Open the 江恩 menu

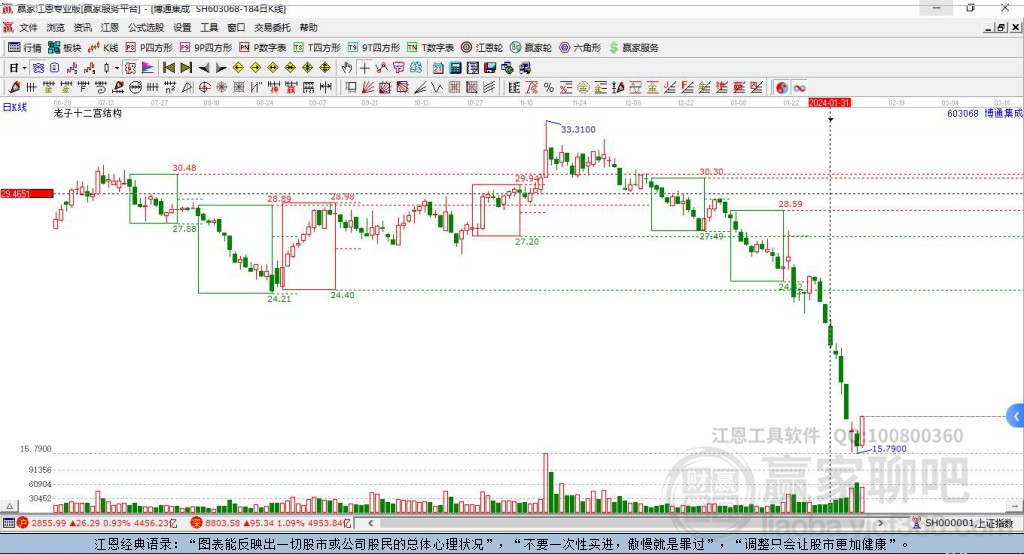110,27
